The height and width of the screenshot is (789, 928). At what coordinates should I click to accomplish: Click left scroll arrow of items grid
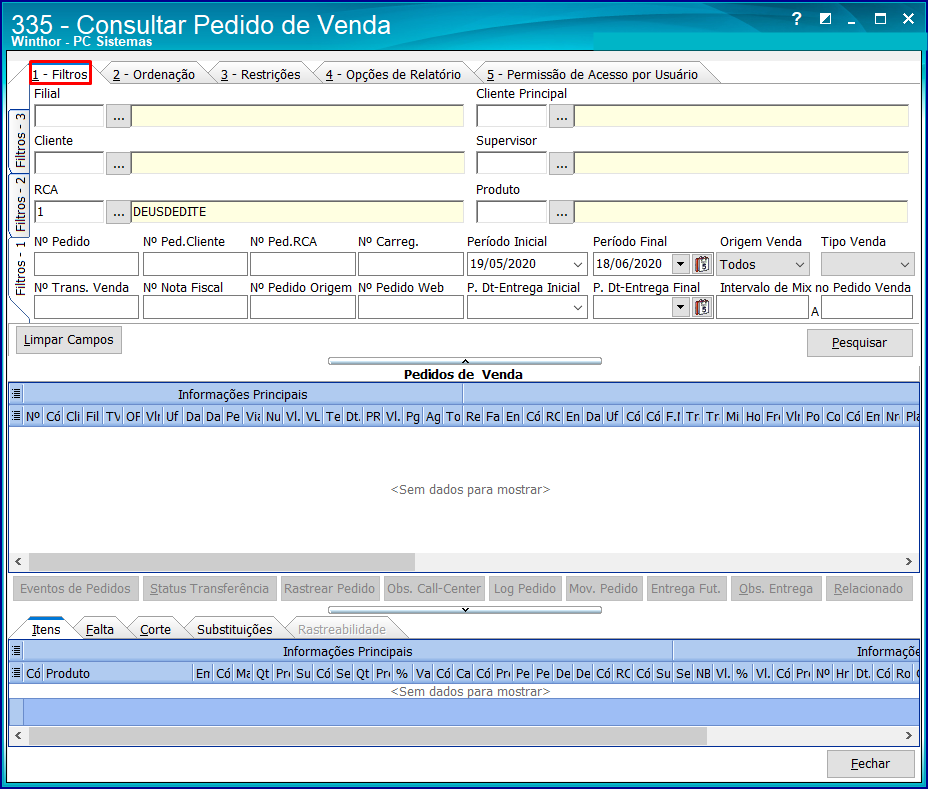pyautogui.click(x=18, y=735)
